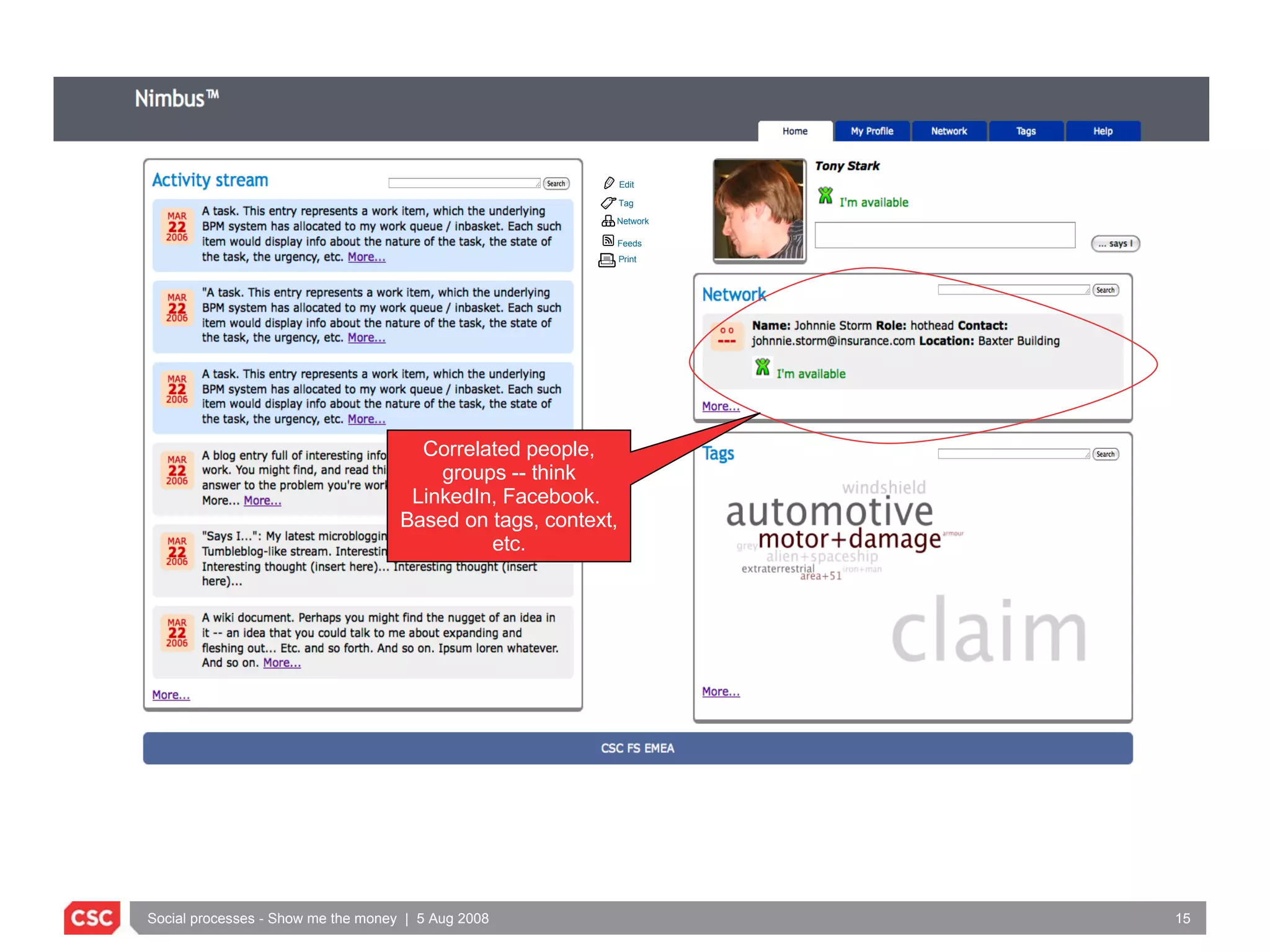Click the 'area+51' tag
The width and height of the screenshot is (1270, 952).
[x=820, y=576]
